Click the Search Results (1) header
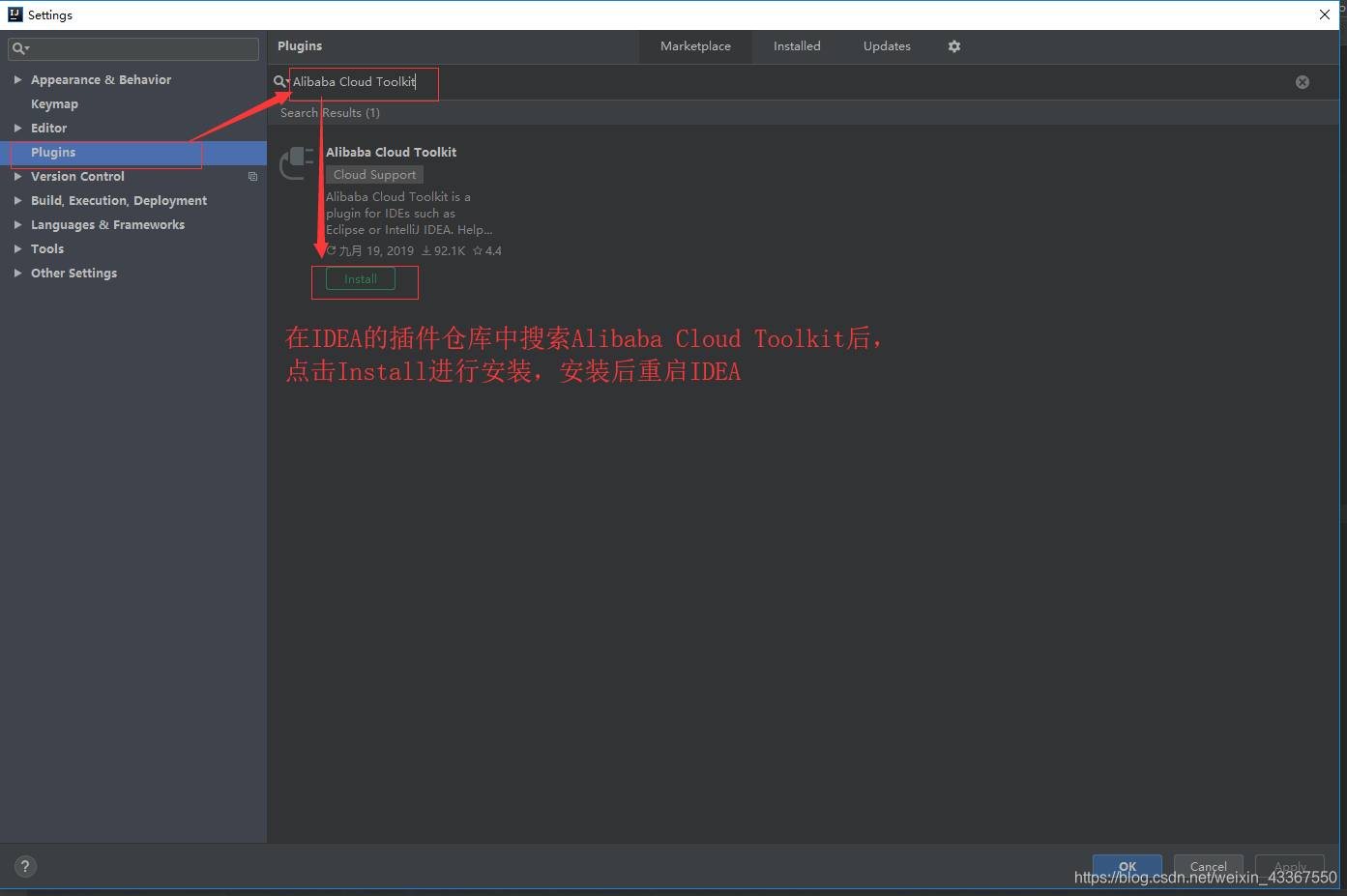 [330, 113]
